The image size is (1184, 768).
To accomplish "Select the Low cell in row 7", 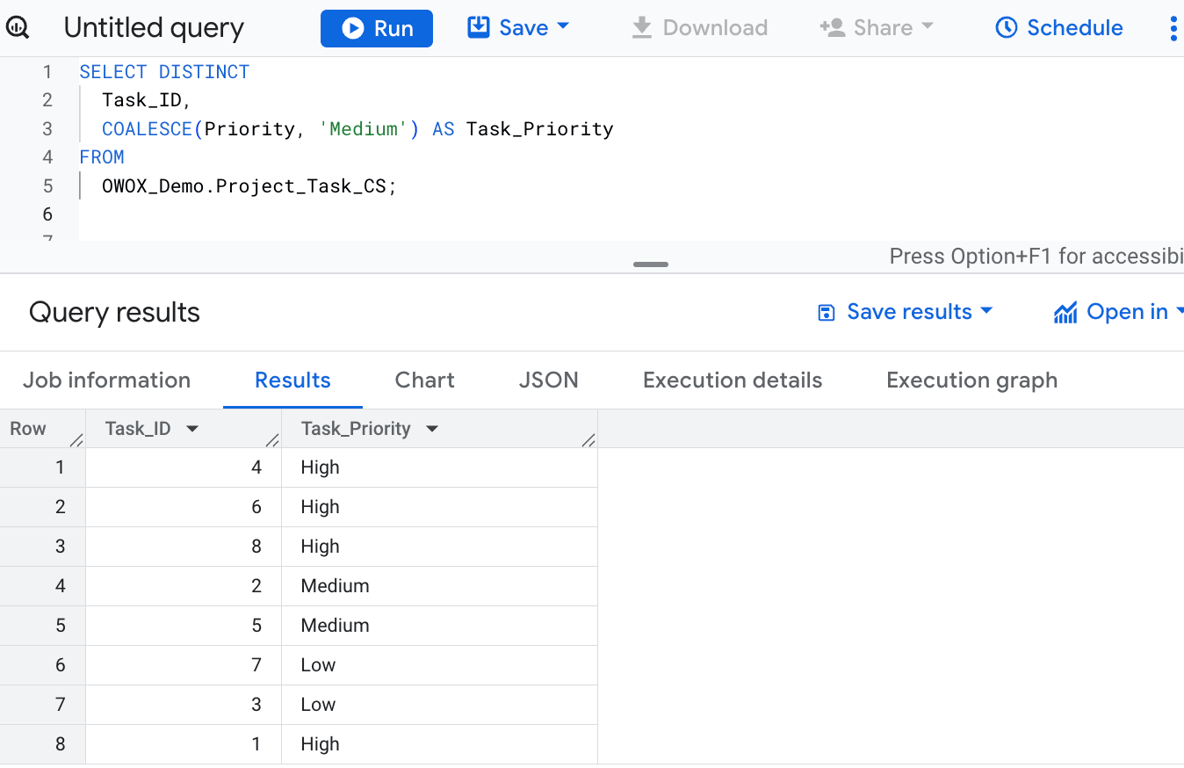I will click(439, 705).
